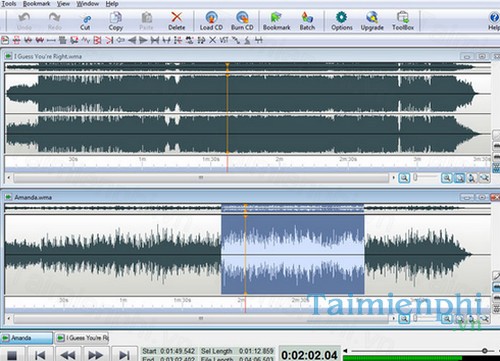Click the playhead marker in I Guess You're Right waveform

pyautogui.click(x=227, y=113)
